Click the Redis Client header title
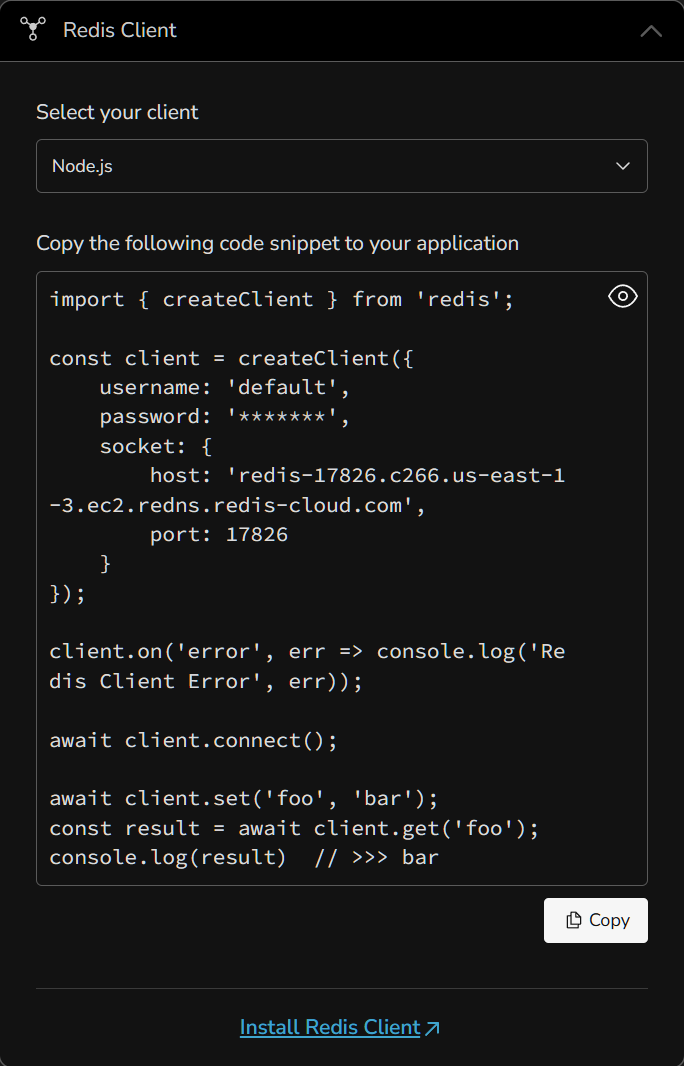The height and width of the screenshot is (1066, 684). tap(120, 30)
